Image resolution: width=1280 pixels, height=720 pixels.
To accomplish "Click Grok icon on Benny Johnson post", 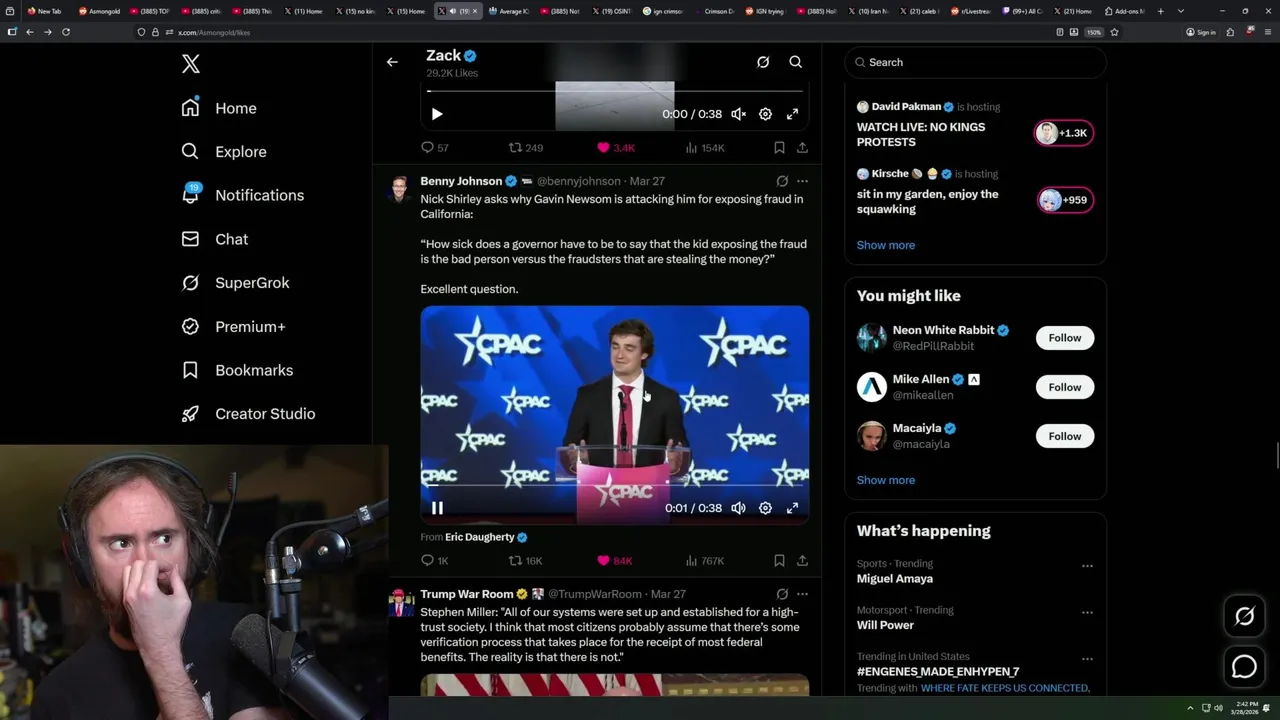I will tap(782, 181).
